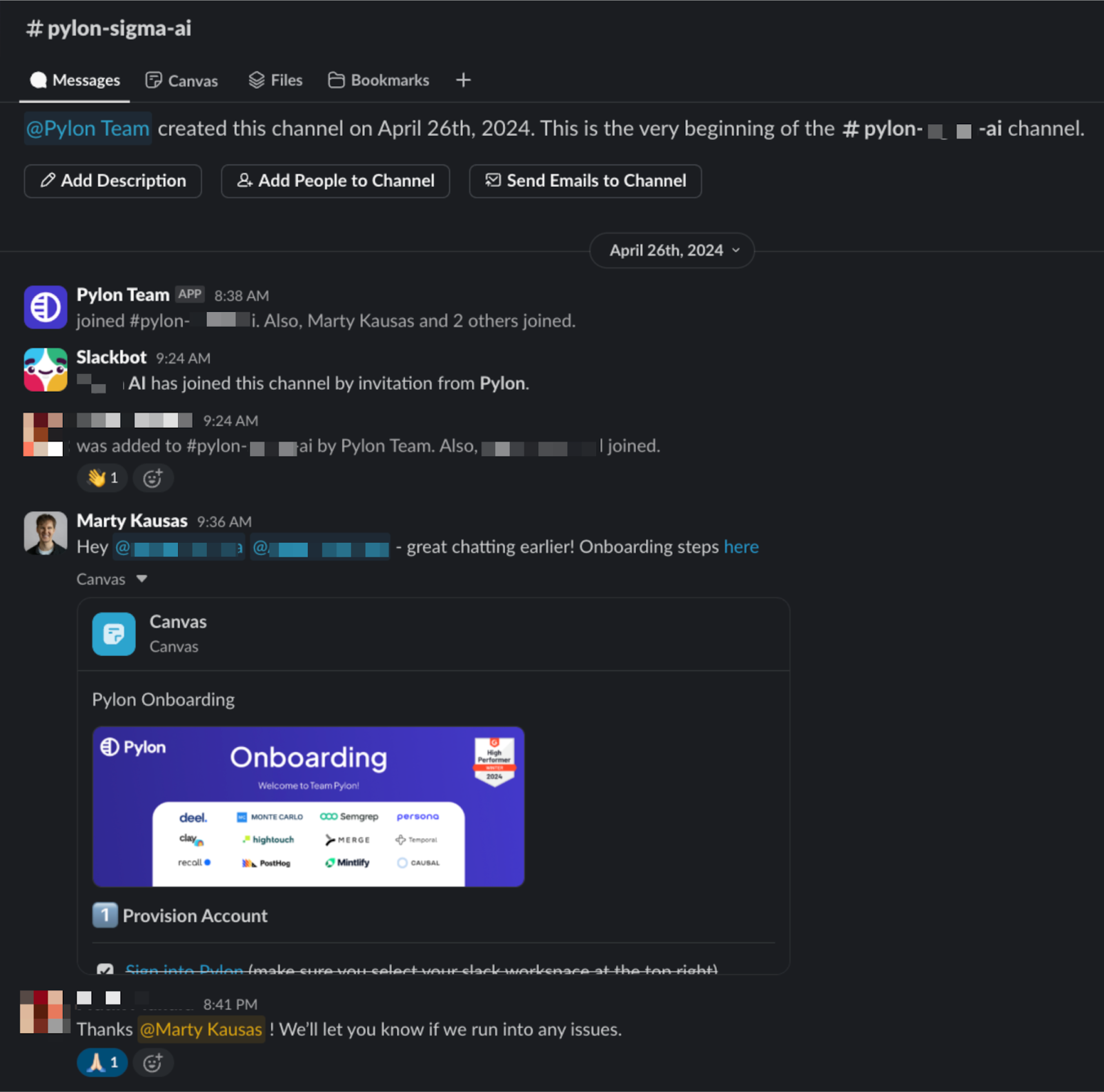
Task: Open the Canvas tab
Action: click(x=181, y=81)
